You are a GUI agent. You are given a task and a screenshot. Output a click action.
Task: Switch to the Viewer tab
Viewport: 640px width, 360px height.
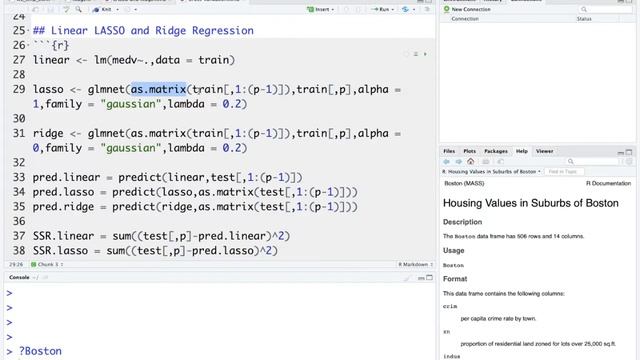coord(544,151)
